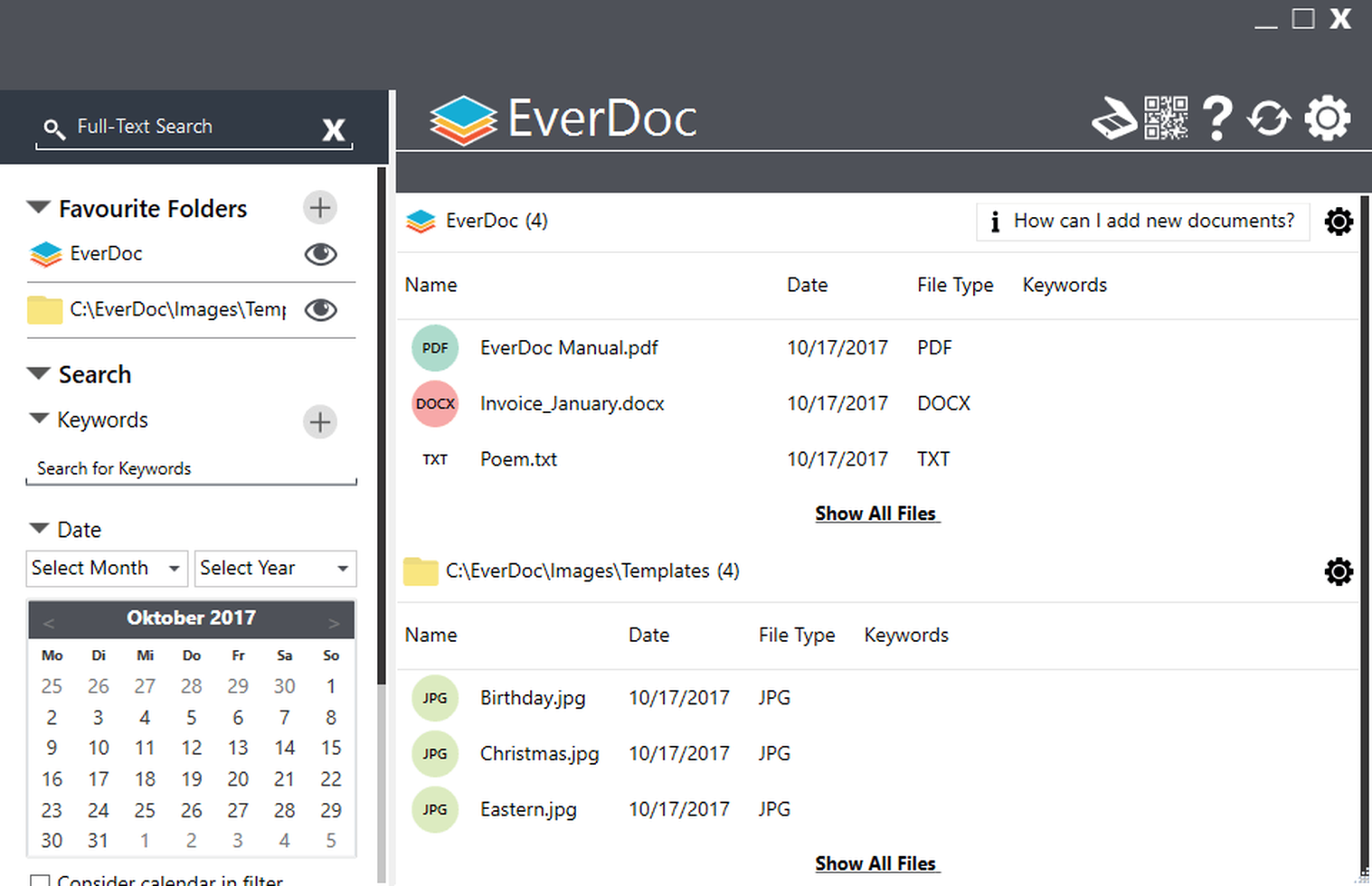Select day 31 in the calendar
The width and height of the screenshot is (1372, 886).
99,841
